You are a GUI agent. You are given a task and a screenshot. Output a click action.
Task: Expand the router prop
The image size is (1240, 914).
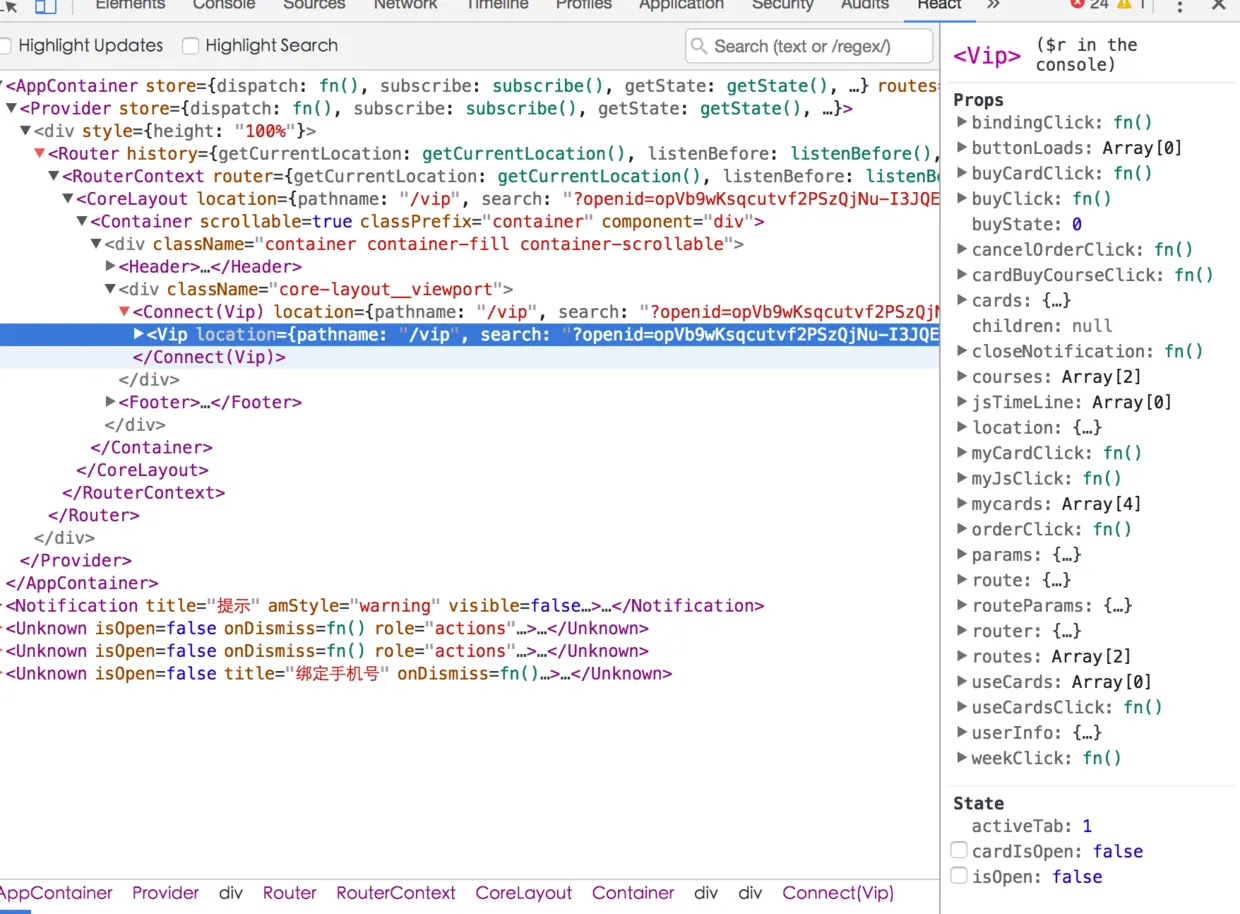962,631
